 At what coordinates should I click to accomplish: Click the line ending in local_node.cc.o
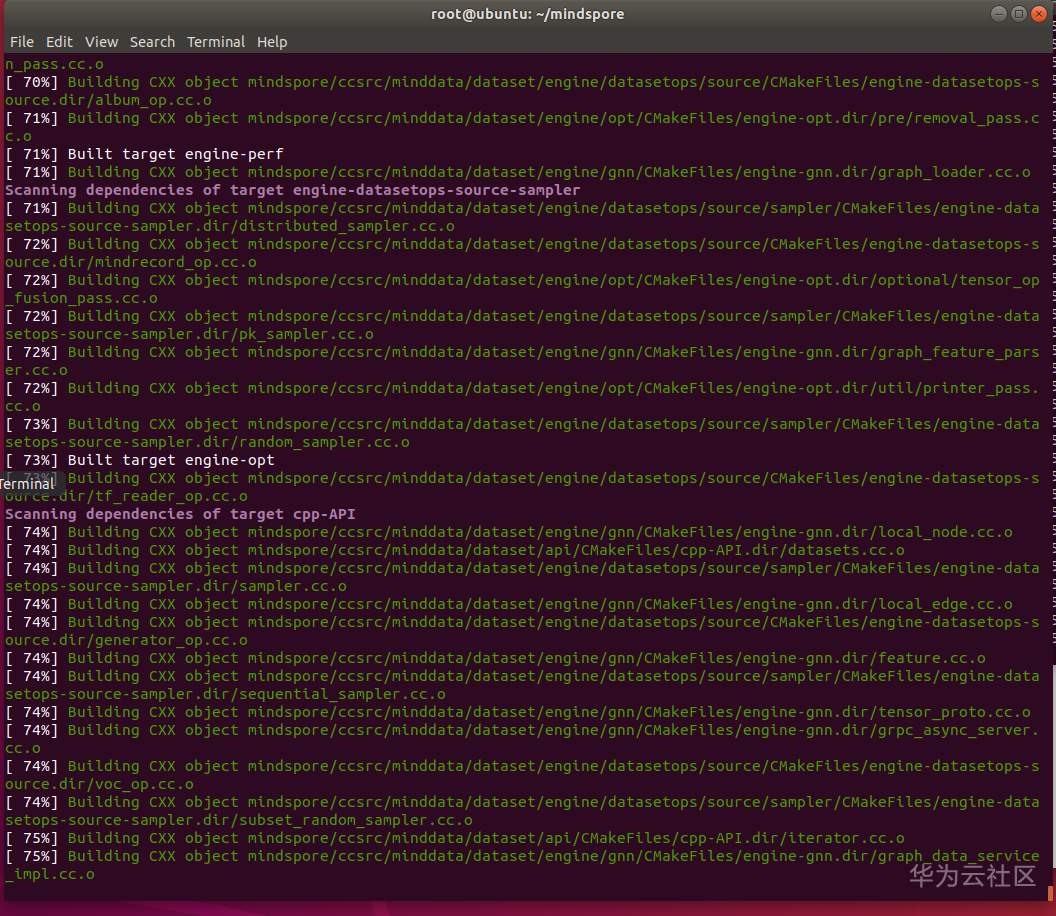[x=509, y=532]
